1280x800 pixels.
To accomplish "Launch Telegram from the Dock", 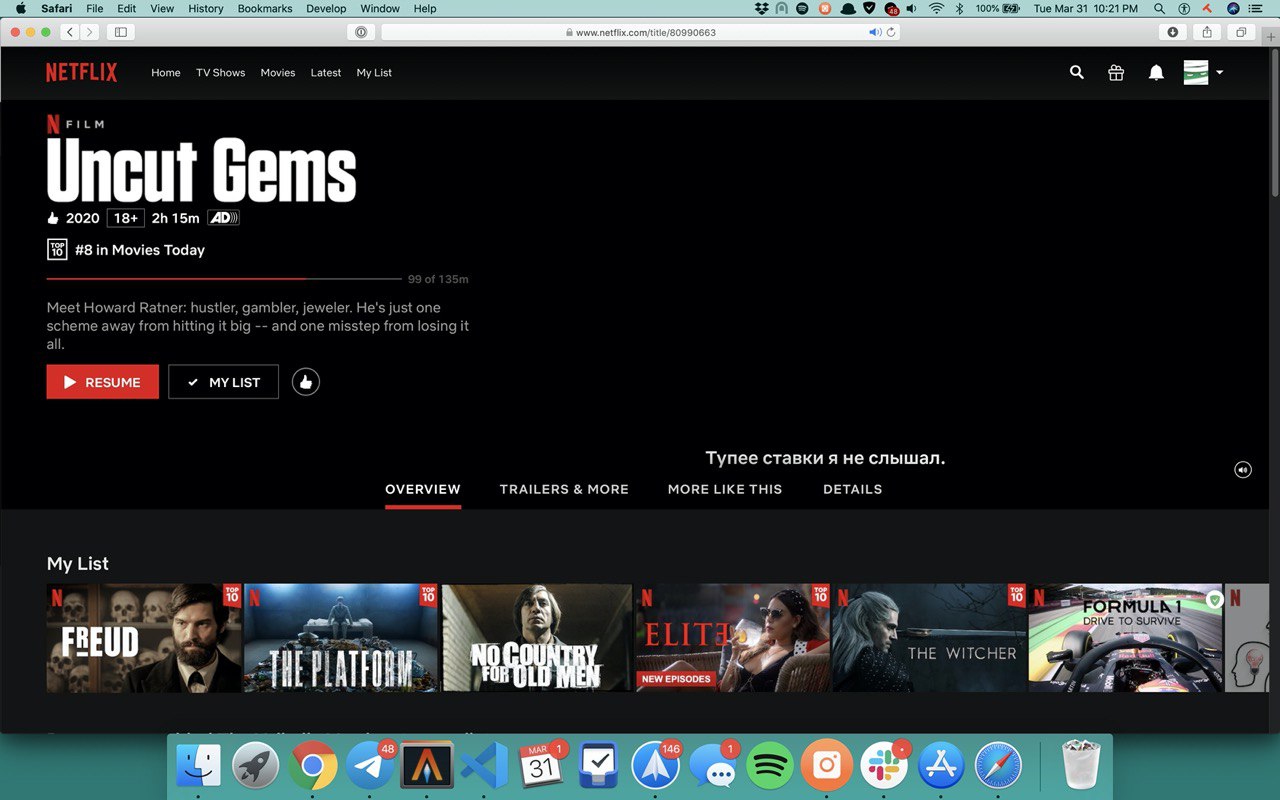I will 370,767.
